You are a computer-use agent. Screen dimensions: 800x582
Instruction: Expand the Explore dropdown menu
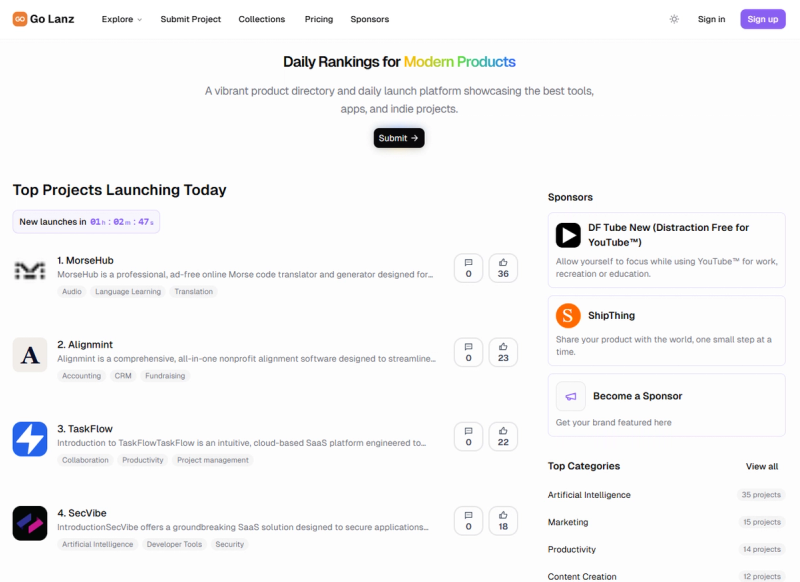121,19
